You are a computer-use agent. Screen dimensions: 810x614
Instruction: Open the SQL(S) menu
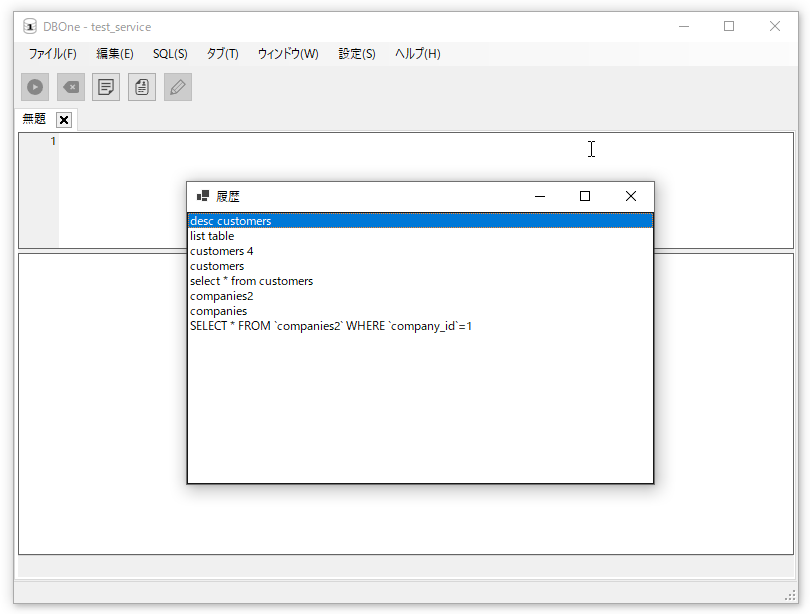pyautogui.click(x=170, y=54)
